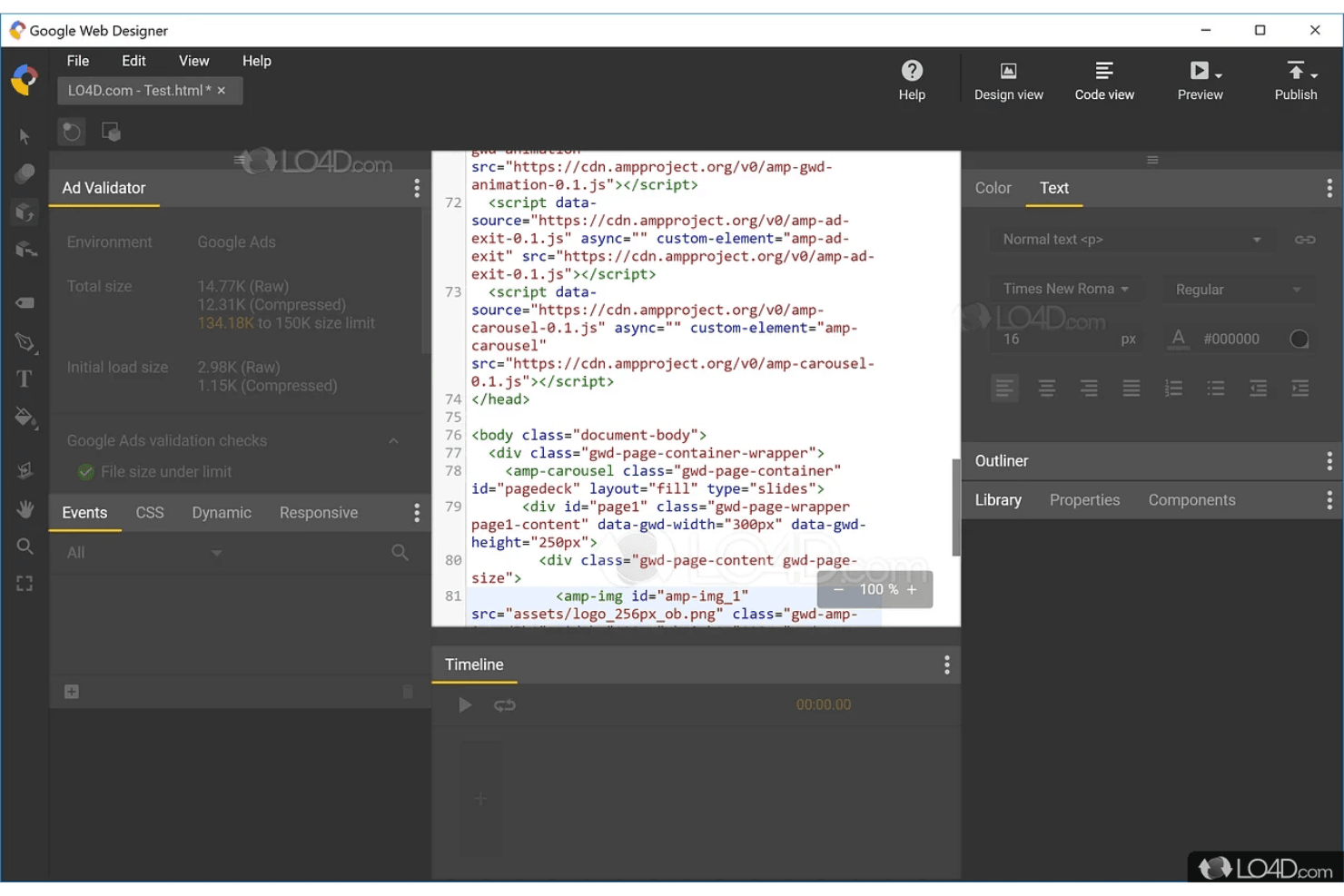
Task: Select the Selection arrow tool
Action: pyautogui.click(x=25, y=136)
